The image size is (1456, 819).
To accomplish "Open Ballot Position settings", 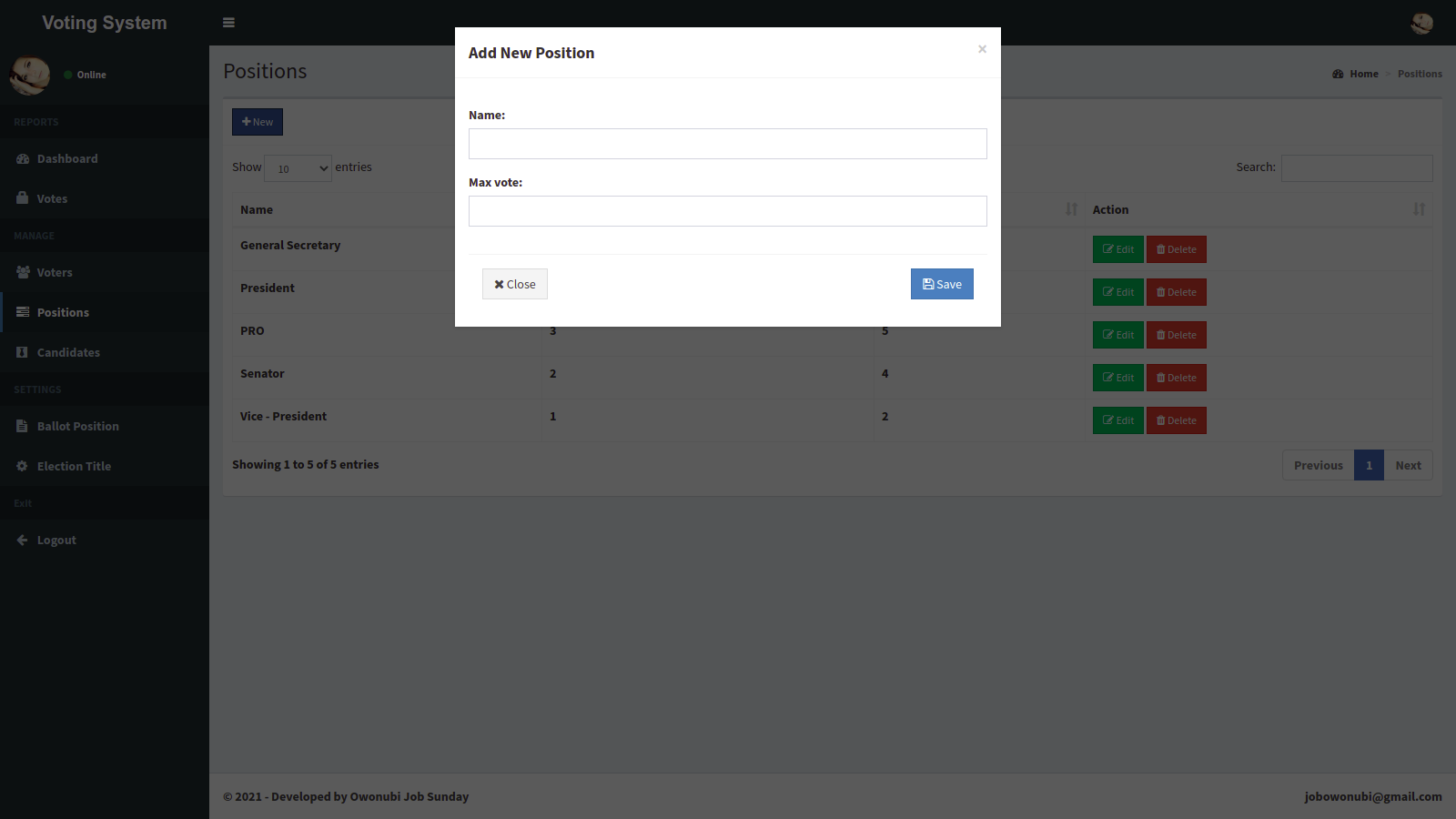I will (105, 426).
